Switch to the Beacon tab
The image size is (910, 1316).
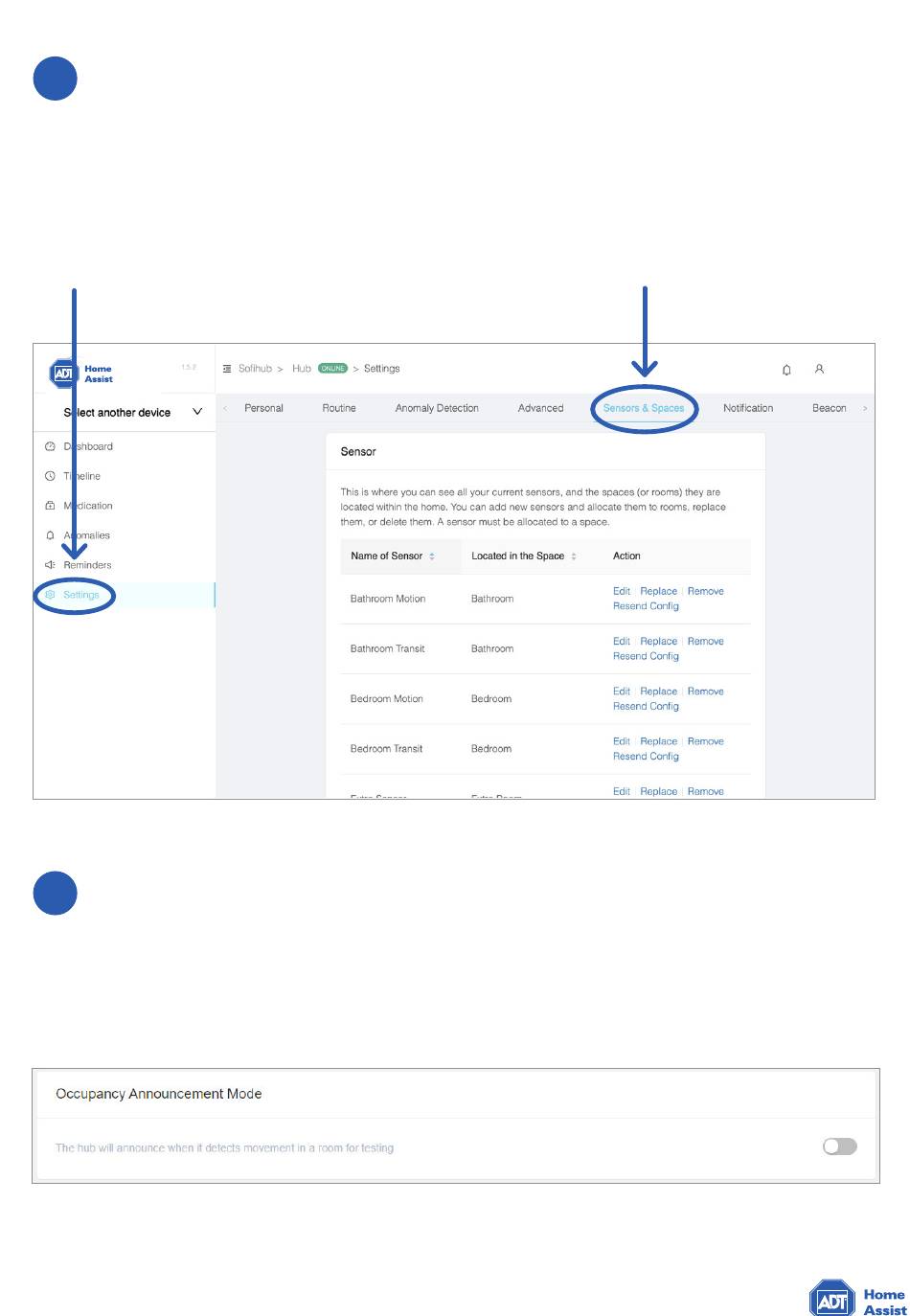[x=830, y=408]
